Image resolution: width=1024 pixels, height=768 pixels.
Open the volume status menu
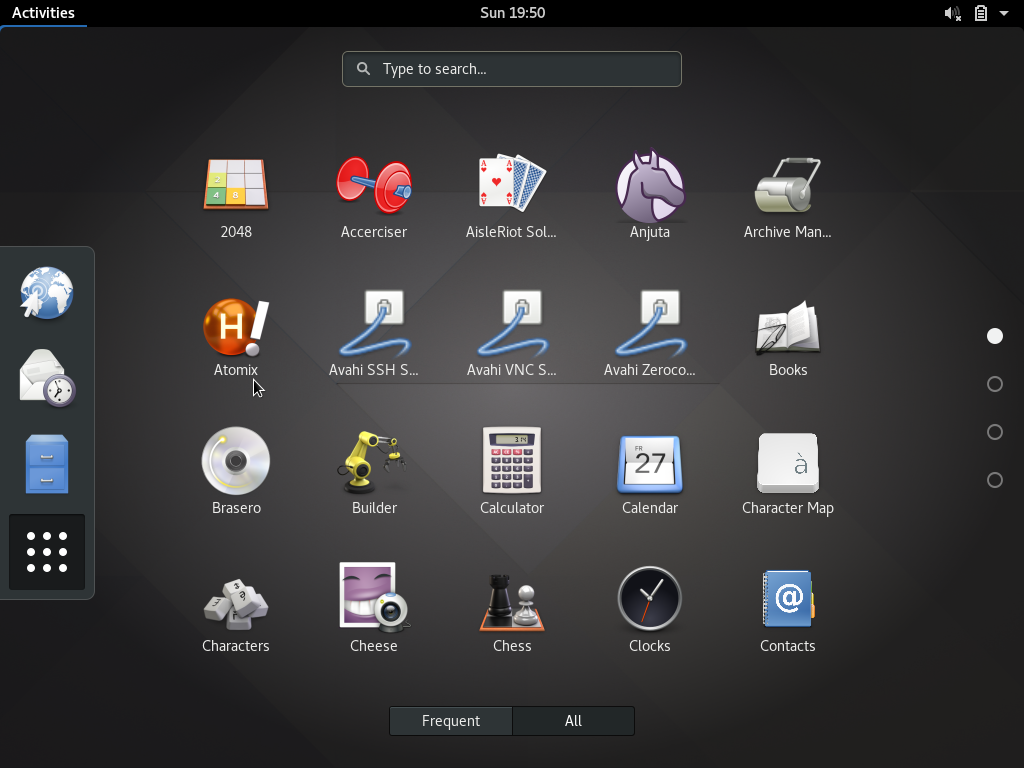coord(949,13)
